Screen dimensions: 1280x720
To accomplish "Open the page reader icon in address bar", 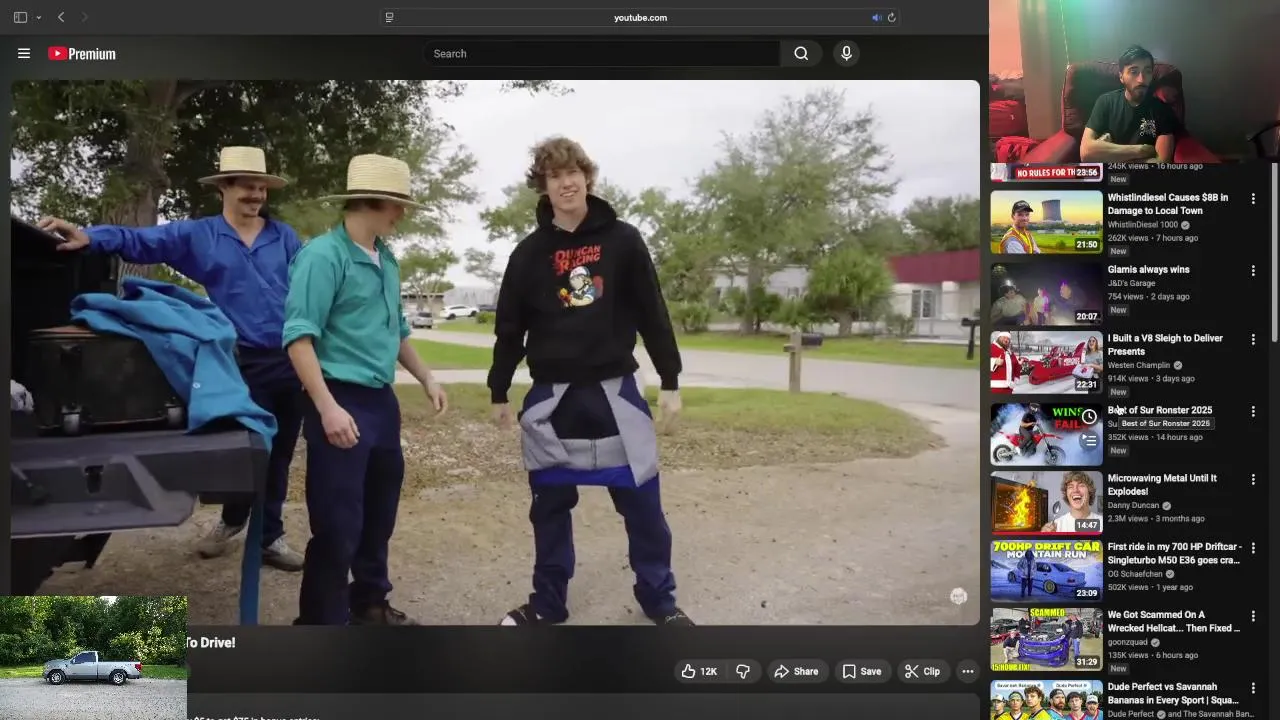I will tap(390, 17).
